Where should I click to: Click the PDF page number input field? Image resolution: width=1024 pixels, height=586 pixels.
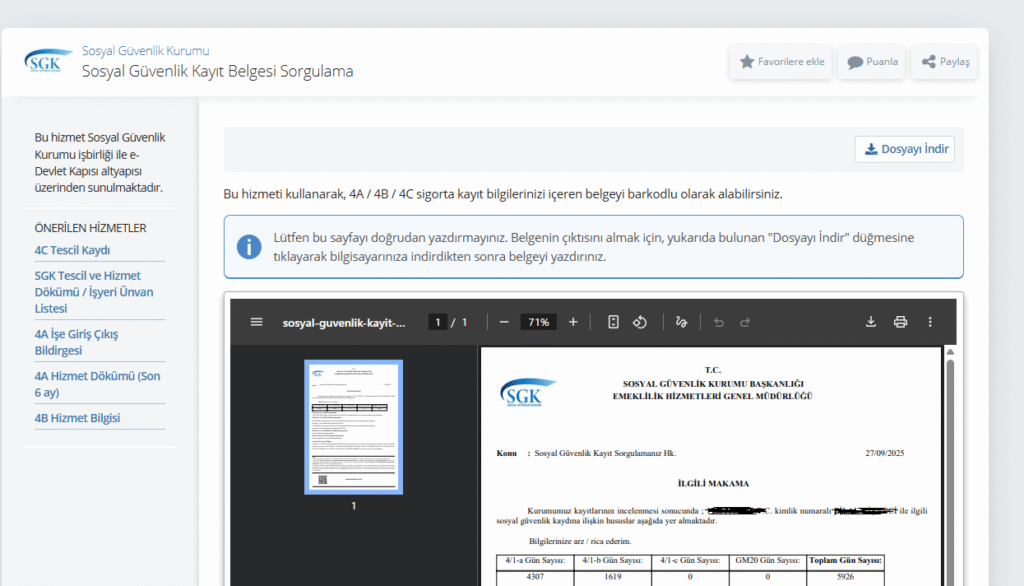pyautogui.click(x=437, y=322)
